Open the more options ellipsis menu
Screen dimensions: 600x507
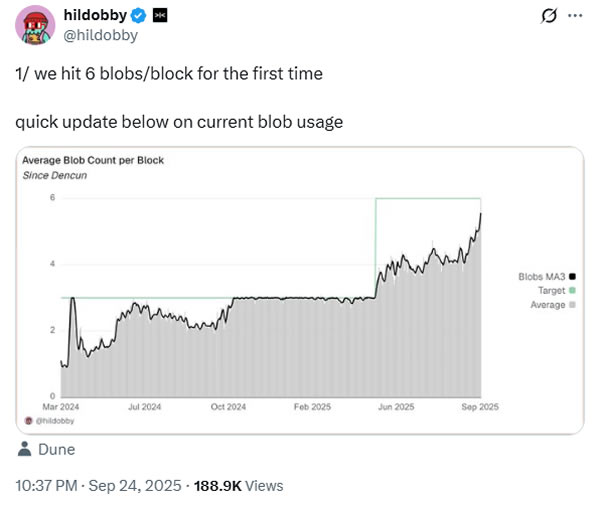(574, 17)
